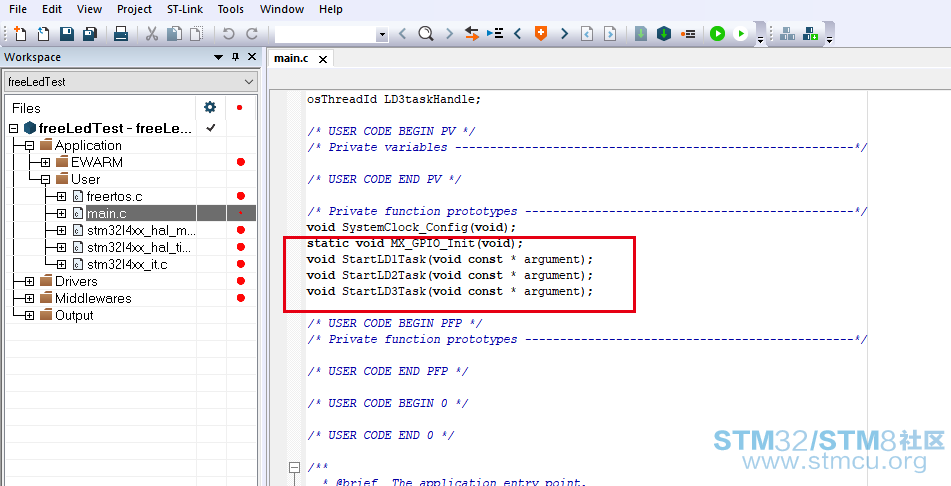Click the Undo arrow icon
951x486 pixels.
(x=229, y=34)
